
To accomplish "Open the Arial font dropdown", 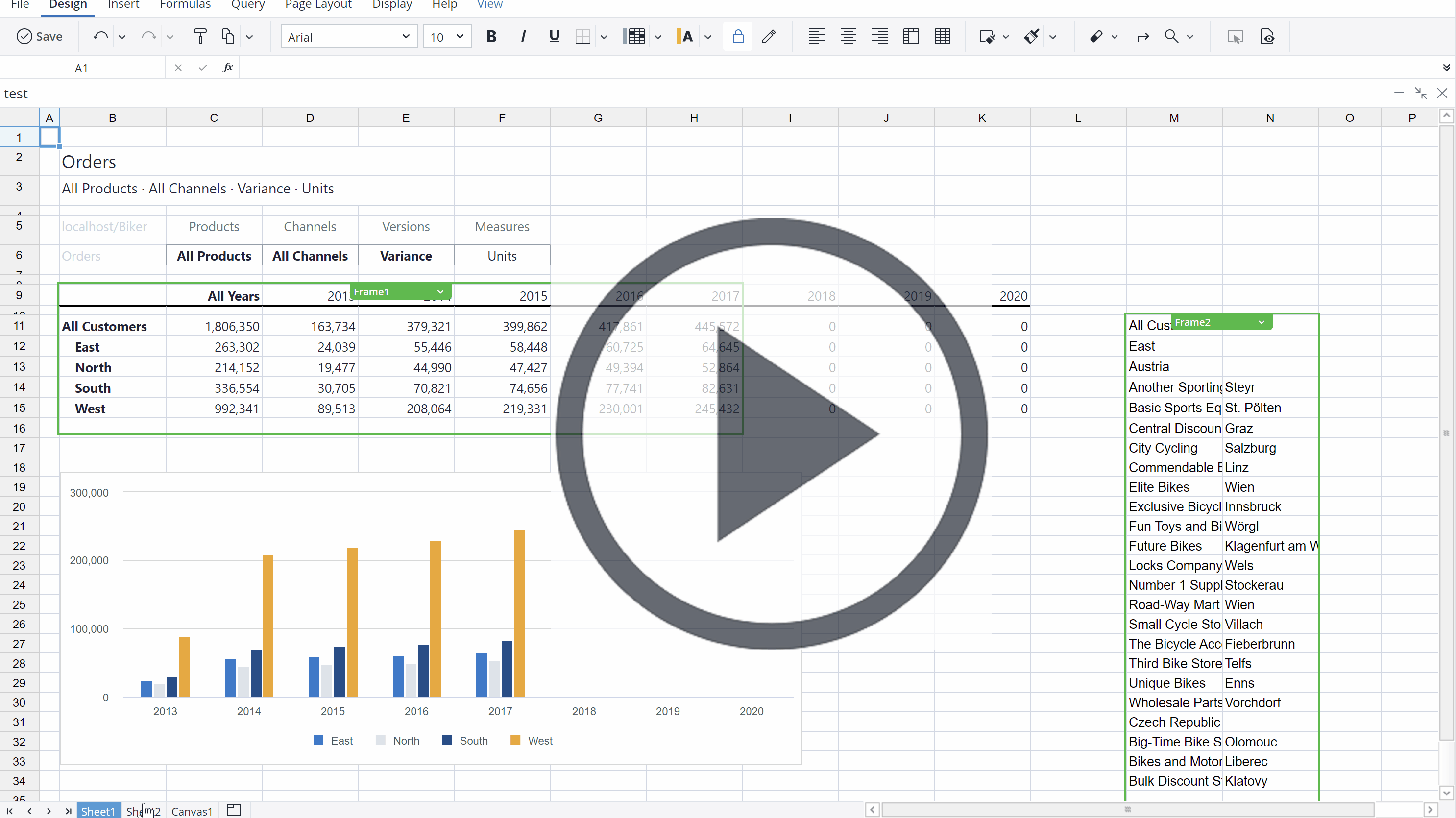I will click(x=406, y=37).
